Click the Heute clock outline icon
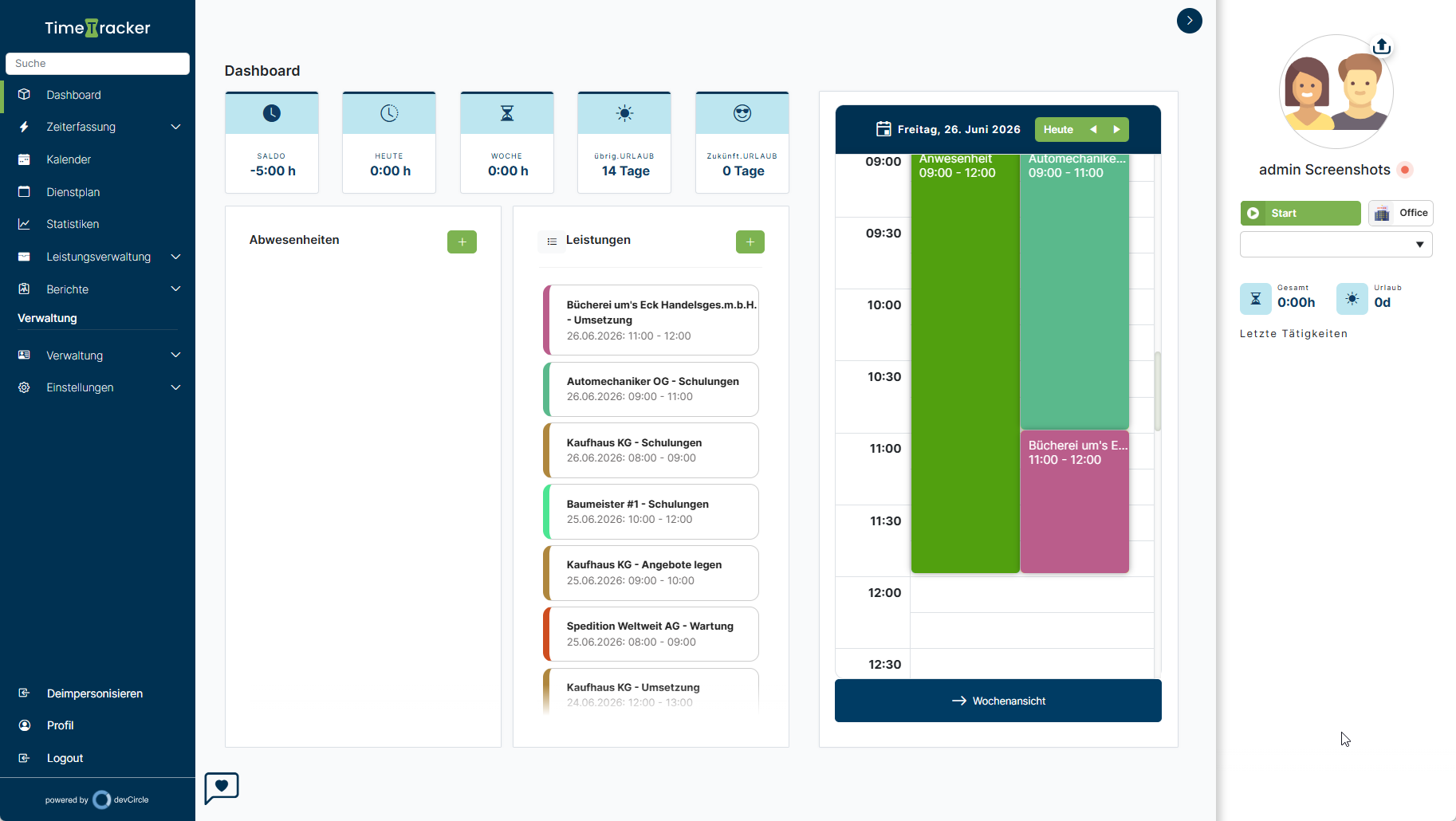 [x=389, y=113]
